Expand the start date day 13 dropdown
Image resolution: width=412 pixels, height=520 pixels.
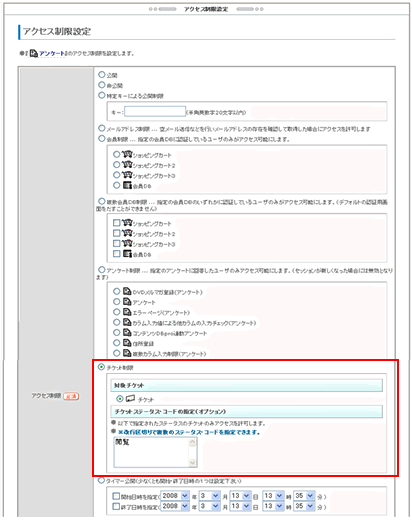tap(240, 496)
